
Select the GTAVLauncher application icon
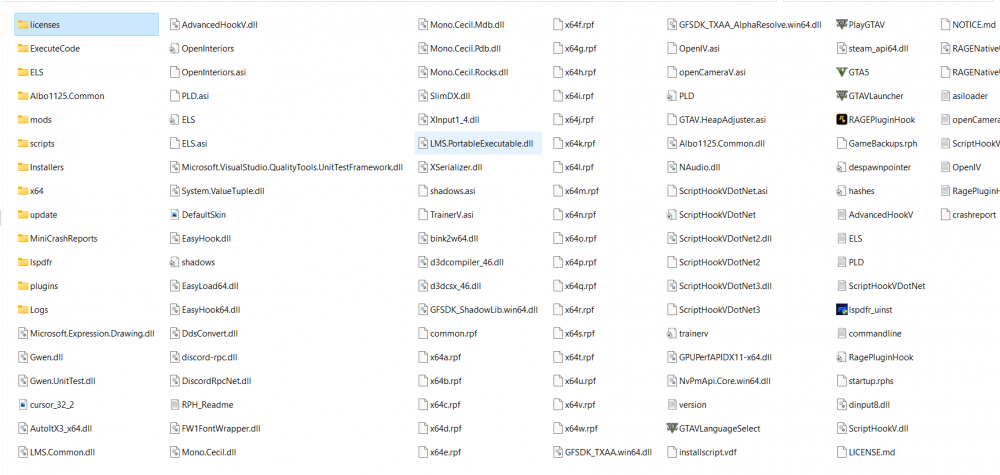(841, 96)
